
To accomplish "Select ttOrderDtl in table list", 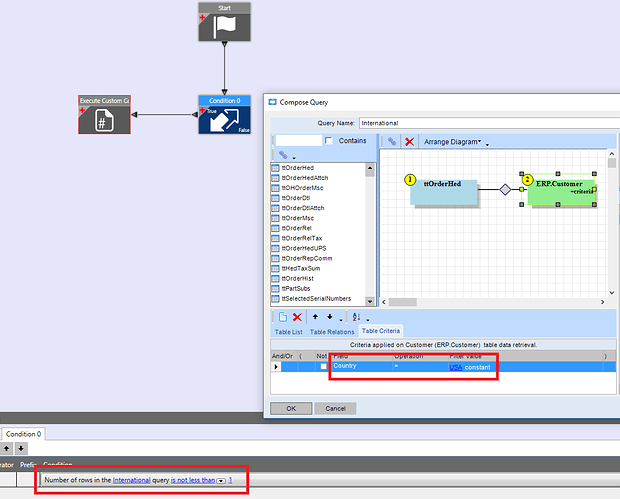I will point(295,198).
